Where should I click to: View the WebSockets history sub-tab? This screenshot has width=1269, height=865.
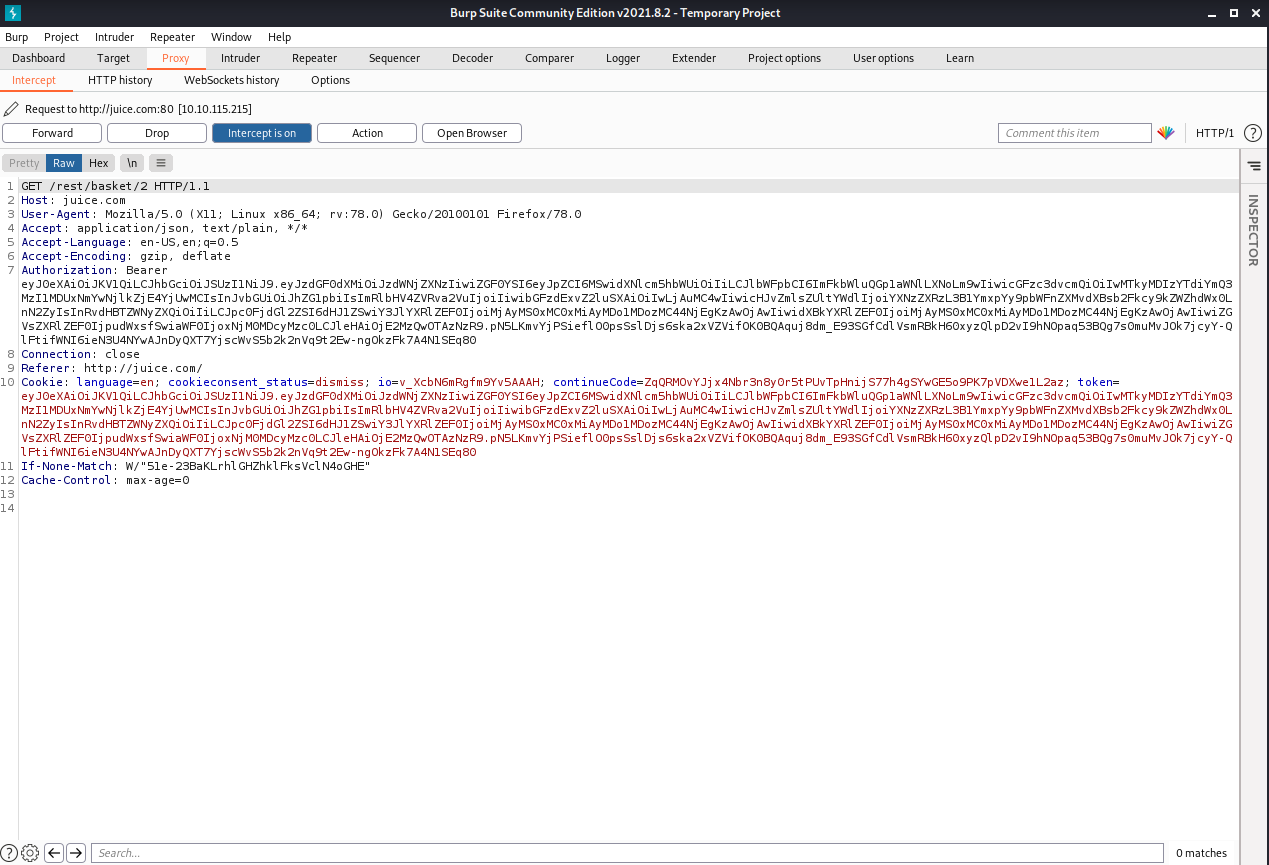point(232,80)
